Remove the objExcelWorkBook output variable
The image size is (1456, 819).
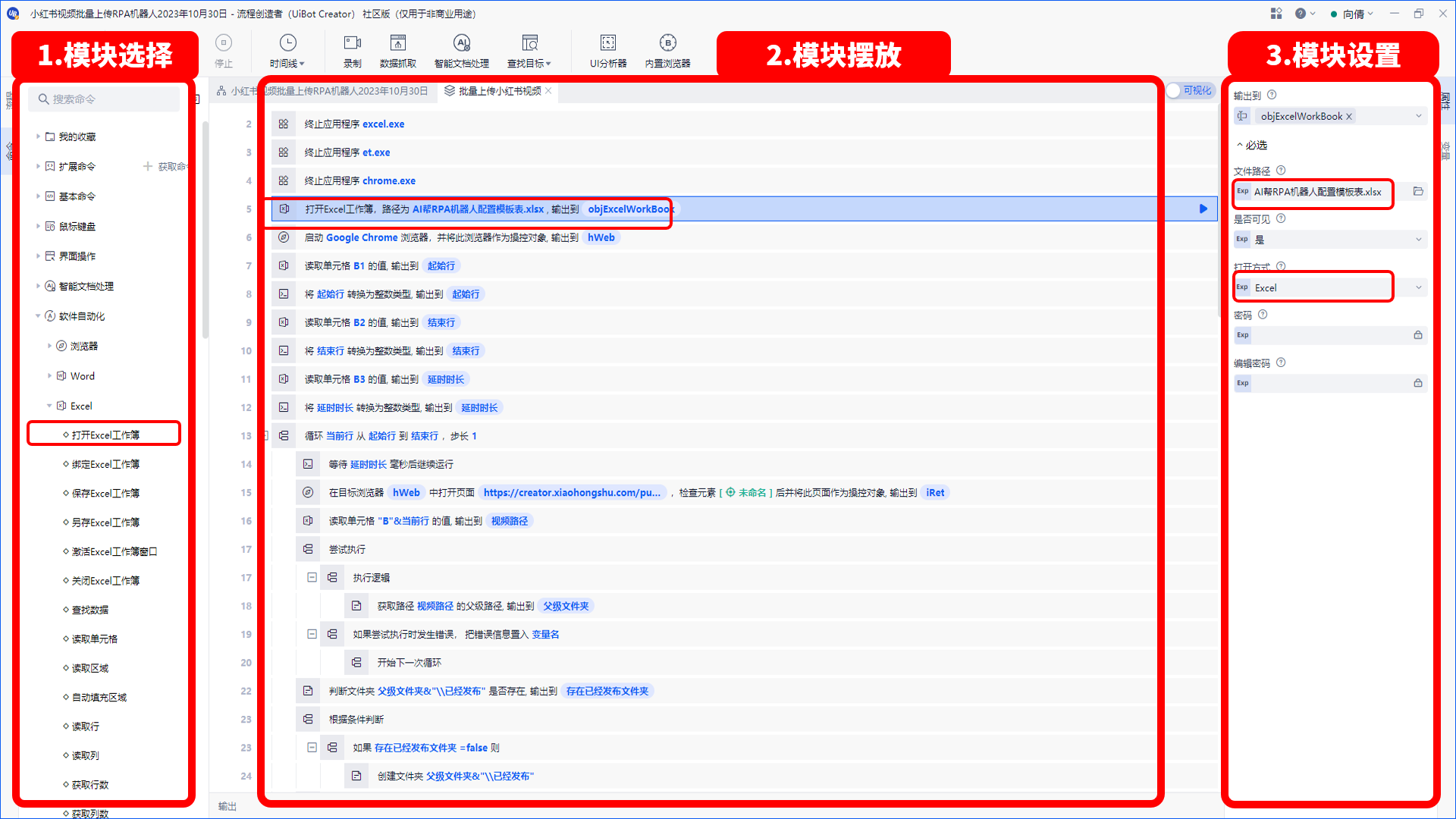point(1349,117)
